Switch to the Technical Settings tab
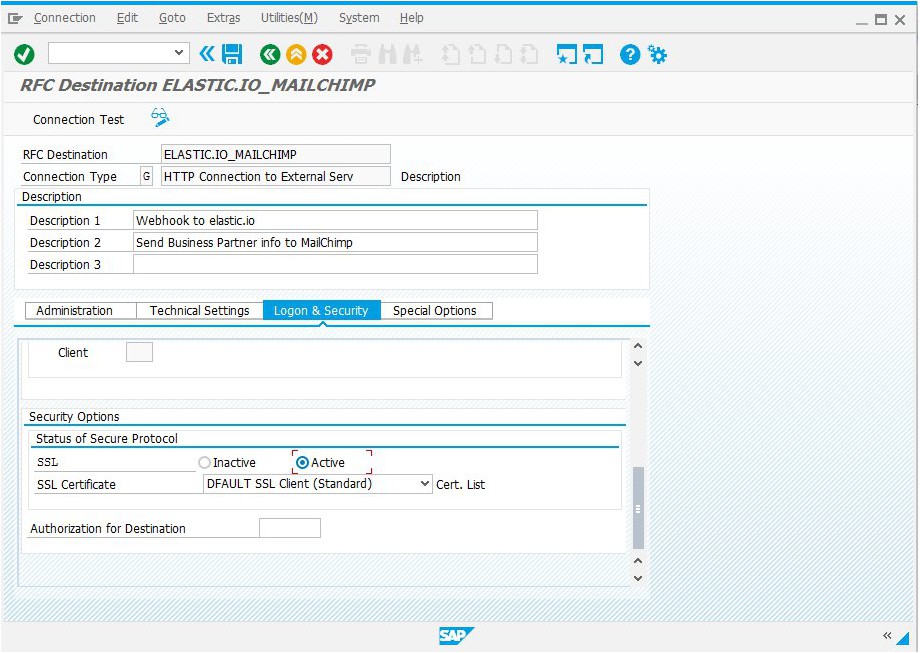This screenshot has height=653, width=920. tap(199, 310)
